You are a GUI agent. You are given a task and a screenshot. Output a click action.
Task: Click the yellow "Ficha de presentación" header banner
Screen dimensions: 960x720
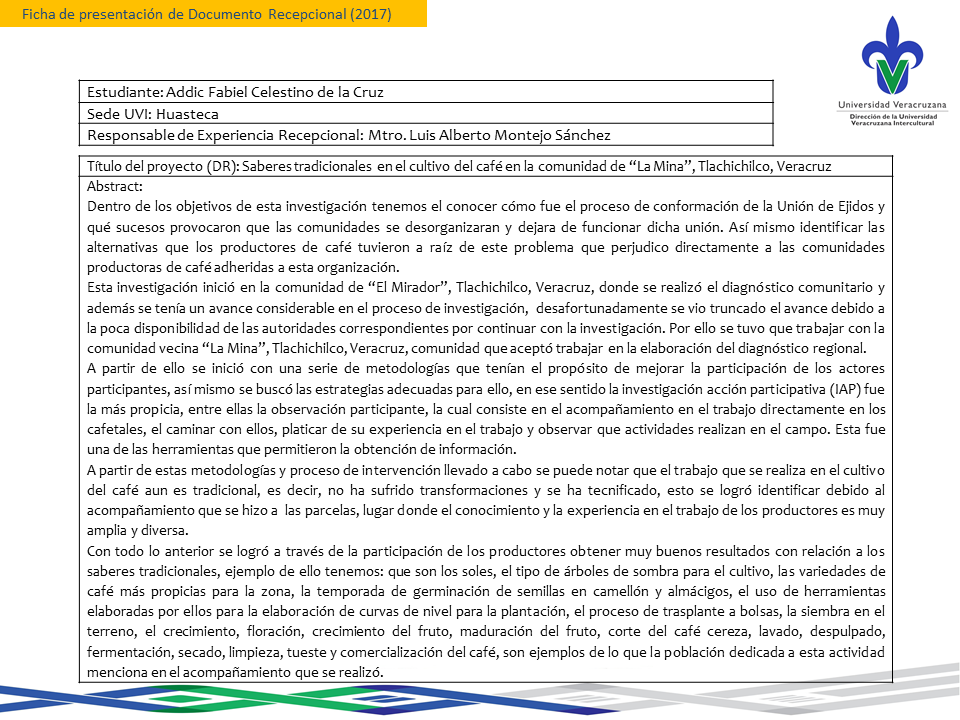213,15
